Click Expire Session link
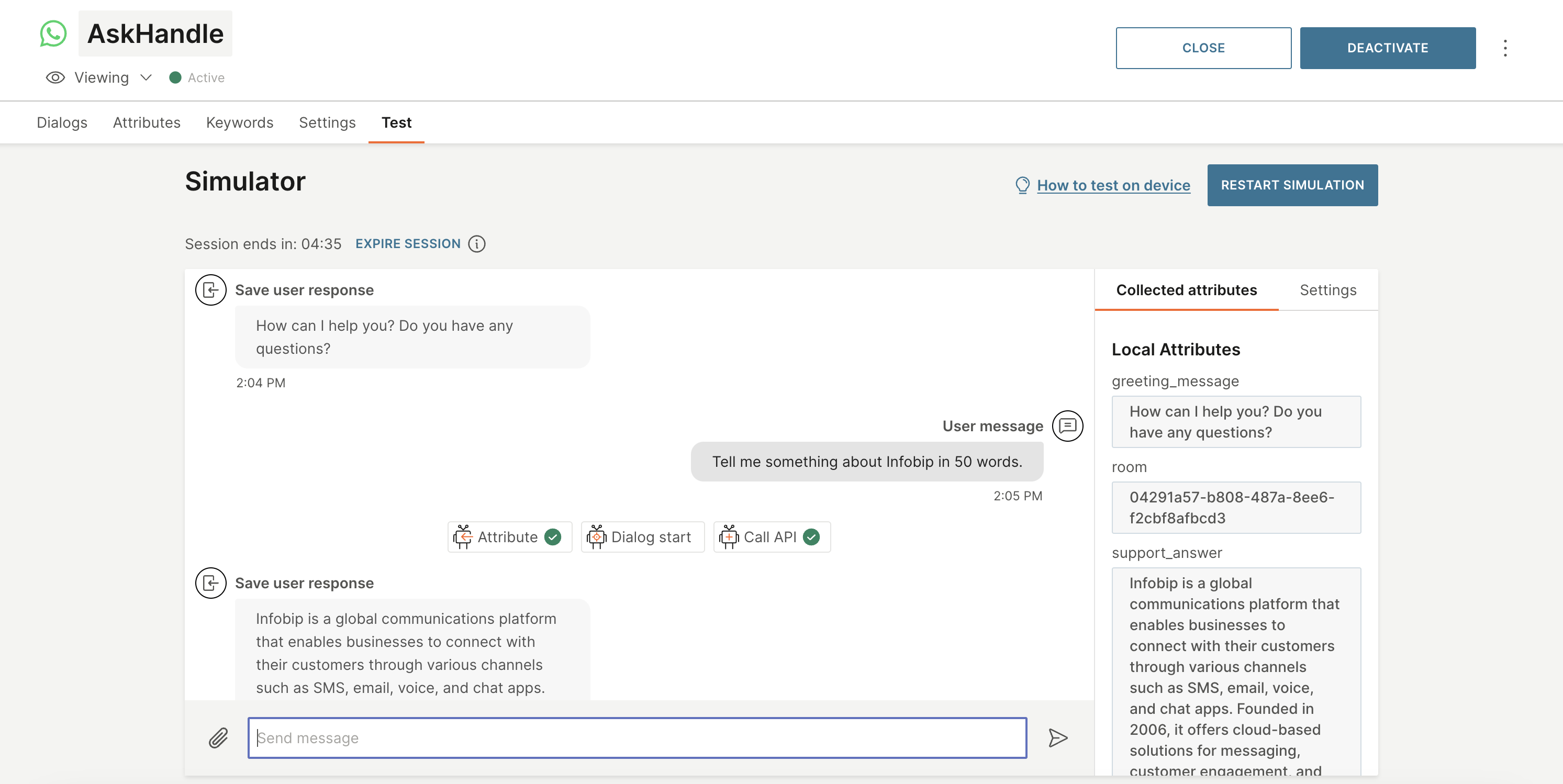1563x784 pixels. pos(408,243)
